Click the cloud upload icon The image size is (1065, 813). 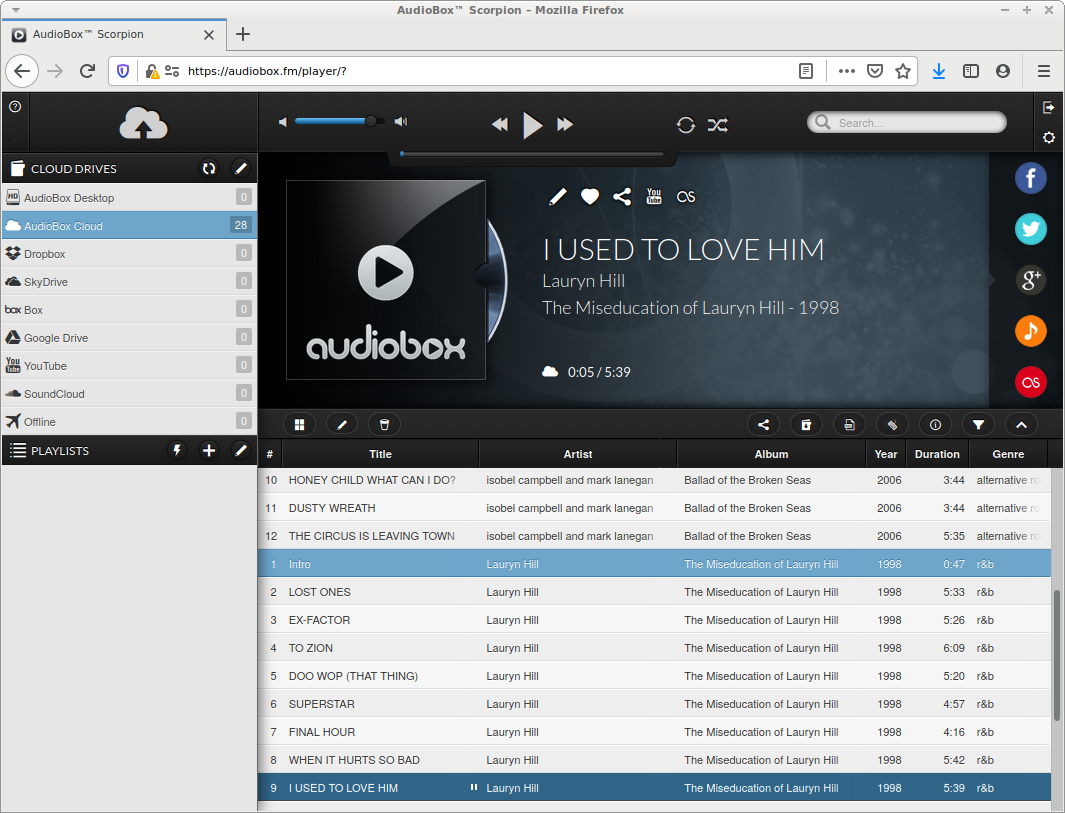point(143,124)
